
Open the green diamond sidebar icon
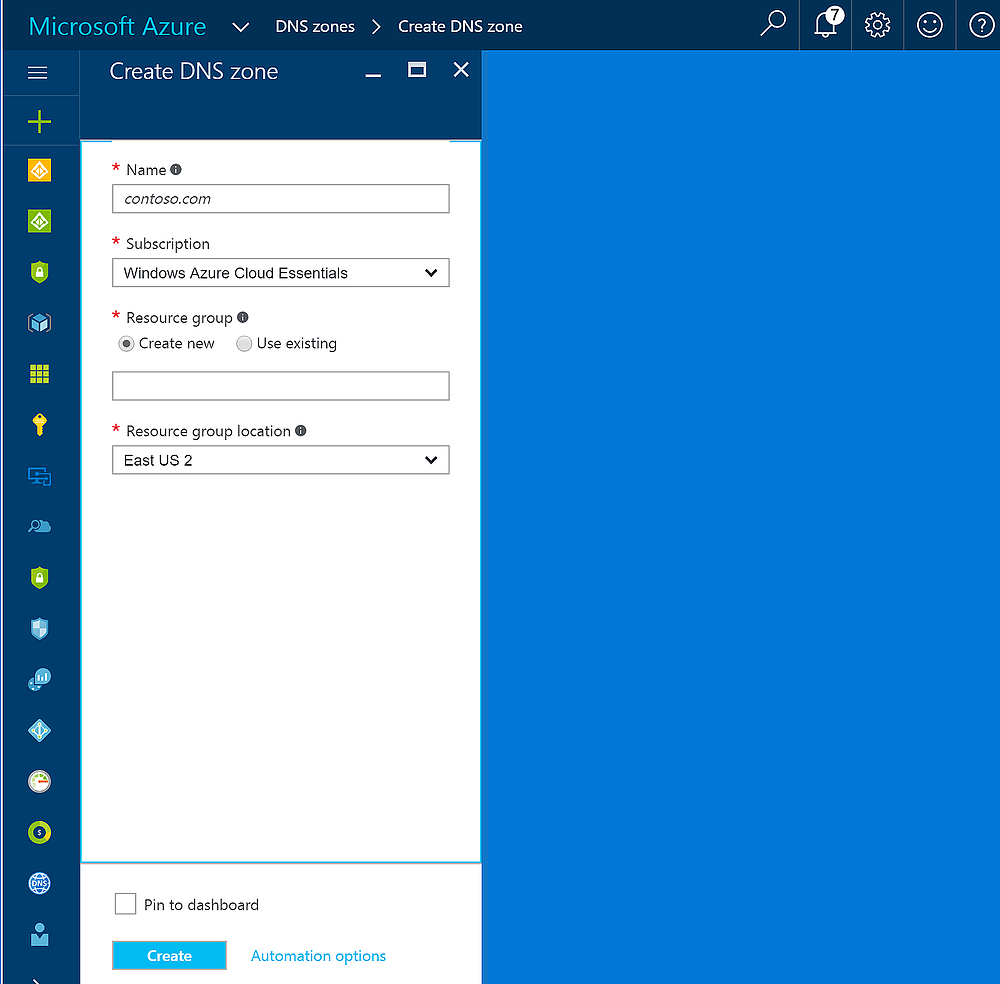pos(40,221)
